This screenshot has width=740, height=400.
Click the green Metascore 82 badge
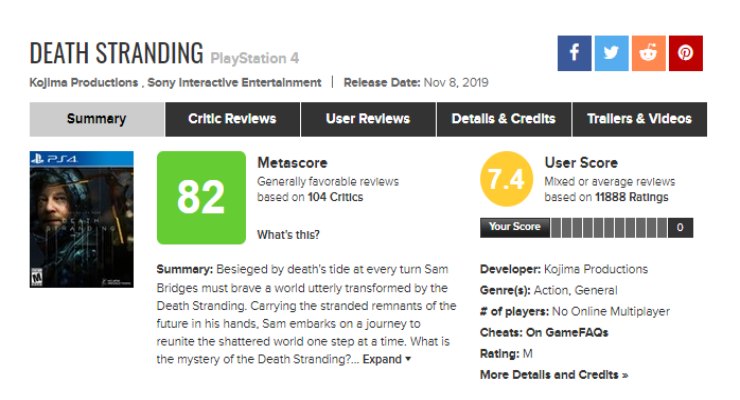[x=200, y=198]
